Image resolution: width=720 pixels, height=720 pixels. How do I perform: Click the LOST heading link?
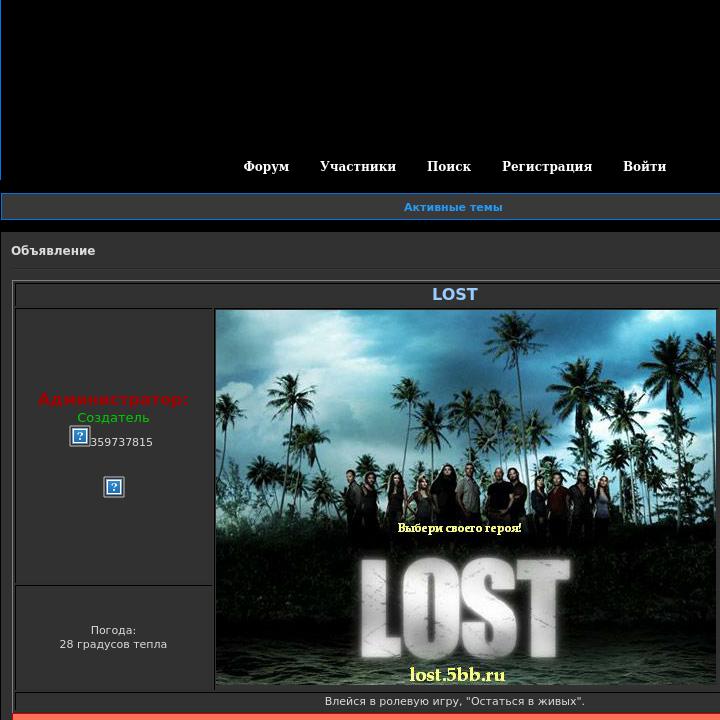pyautogui.click(x=455, y=294)
